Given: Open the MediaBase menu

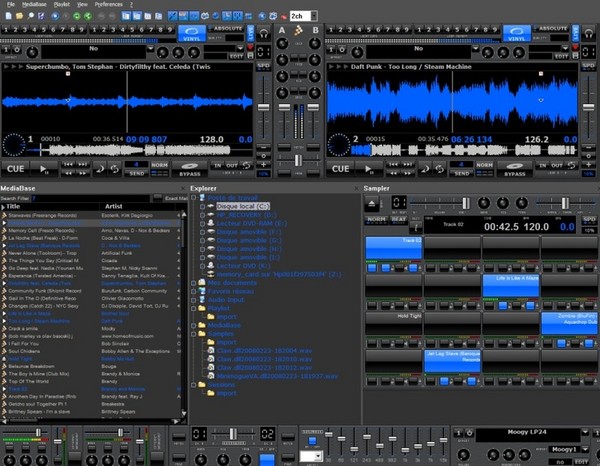Looking at the screenshot, I should click(34, 4).
